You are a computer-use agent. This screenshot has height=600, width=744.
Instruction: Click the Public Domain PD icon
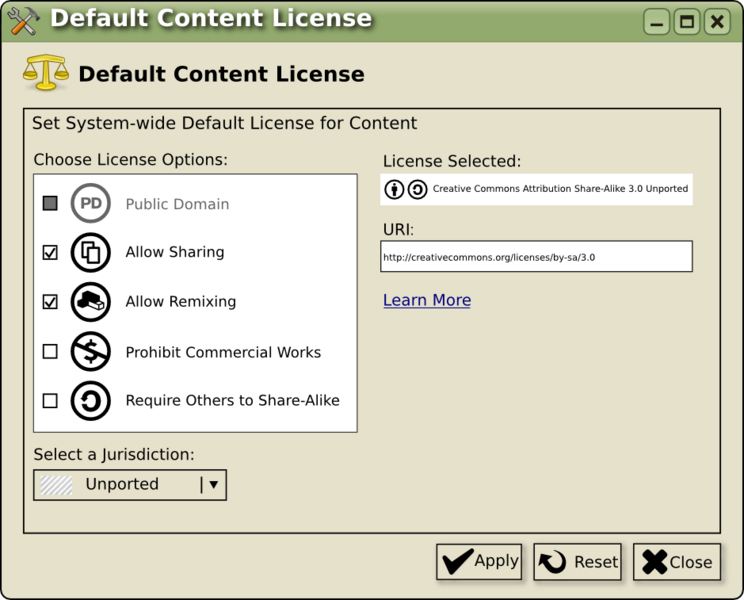(91, 203)
